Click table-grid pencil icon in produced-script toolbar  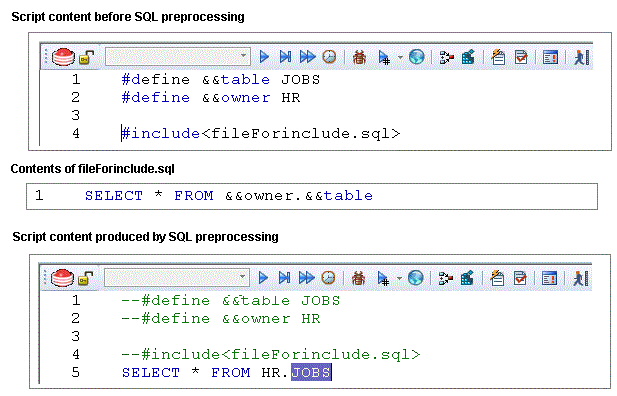click(467, 279)
